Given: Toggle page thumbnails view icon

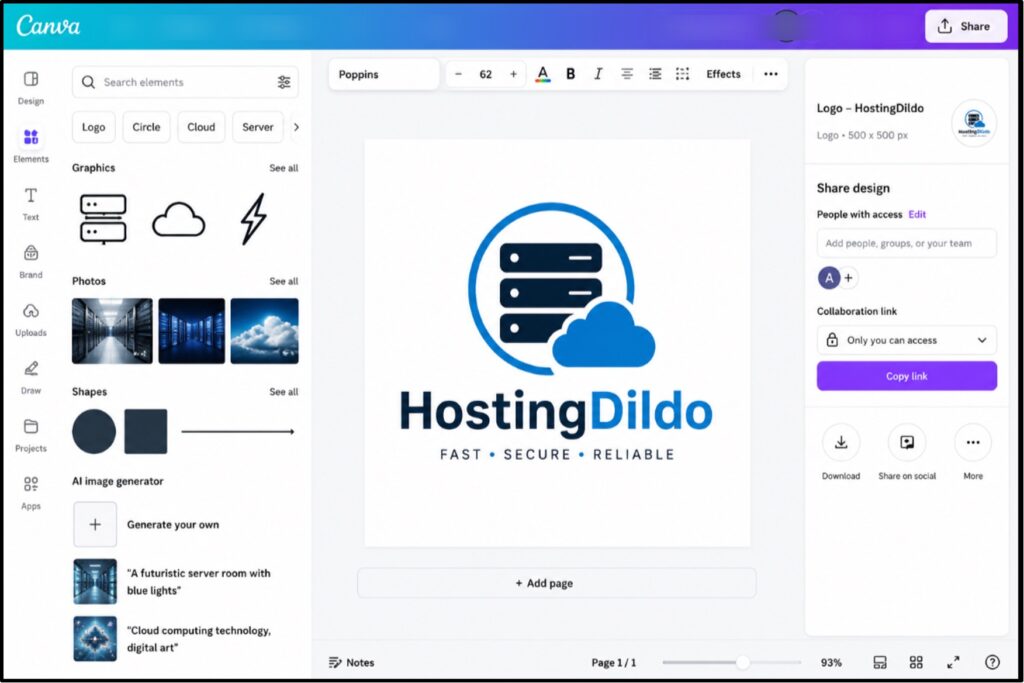Looking at the screenshot, I should click(880, 663).
